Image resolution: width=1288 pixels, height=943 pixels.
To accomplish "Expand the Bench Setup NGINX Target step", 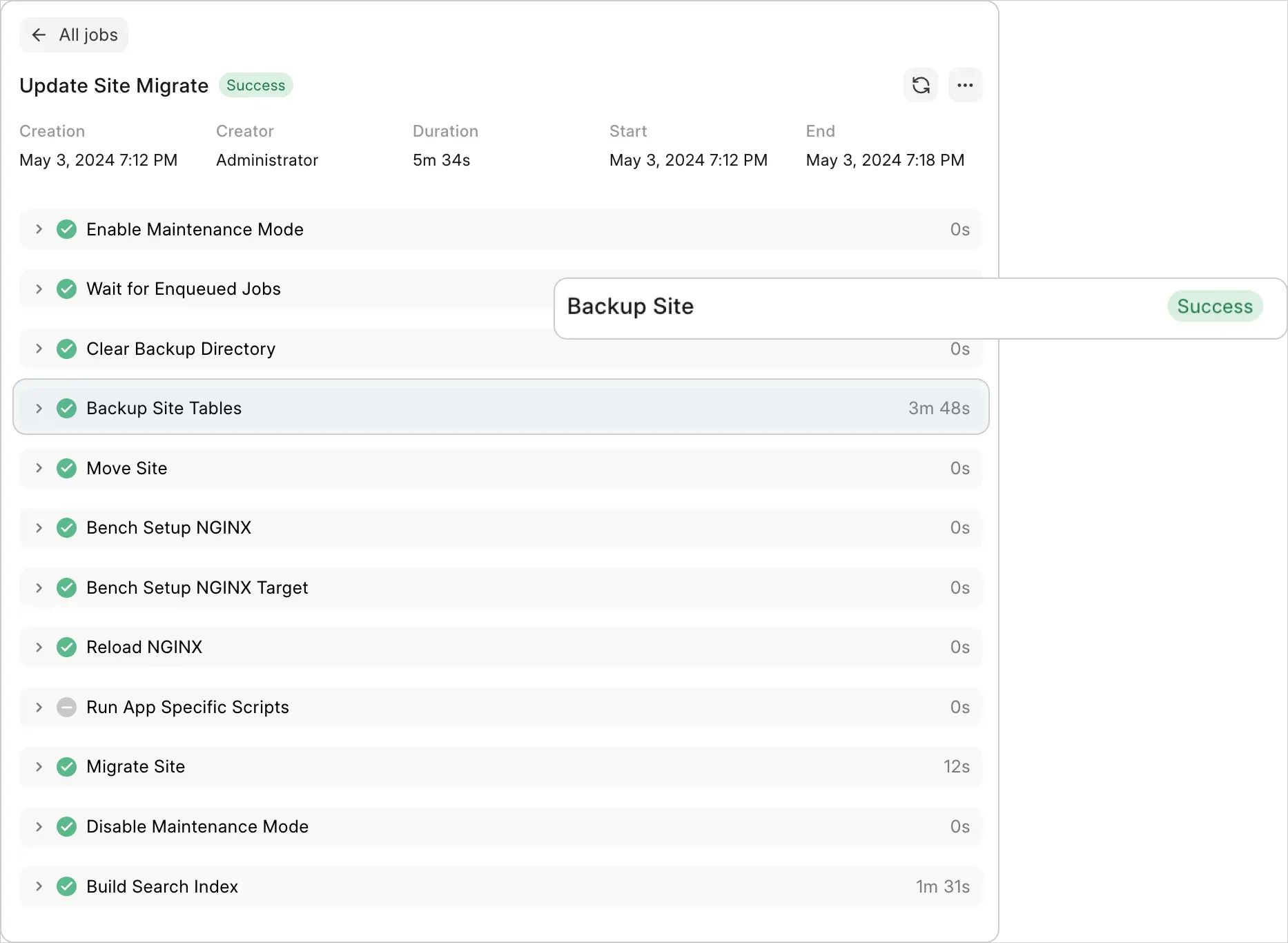I will click(39, 587).
